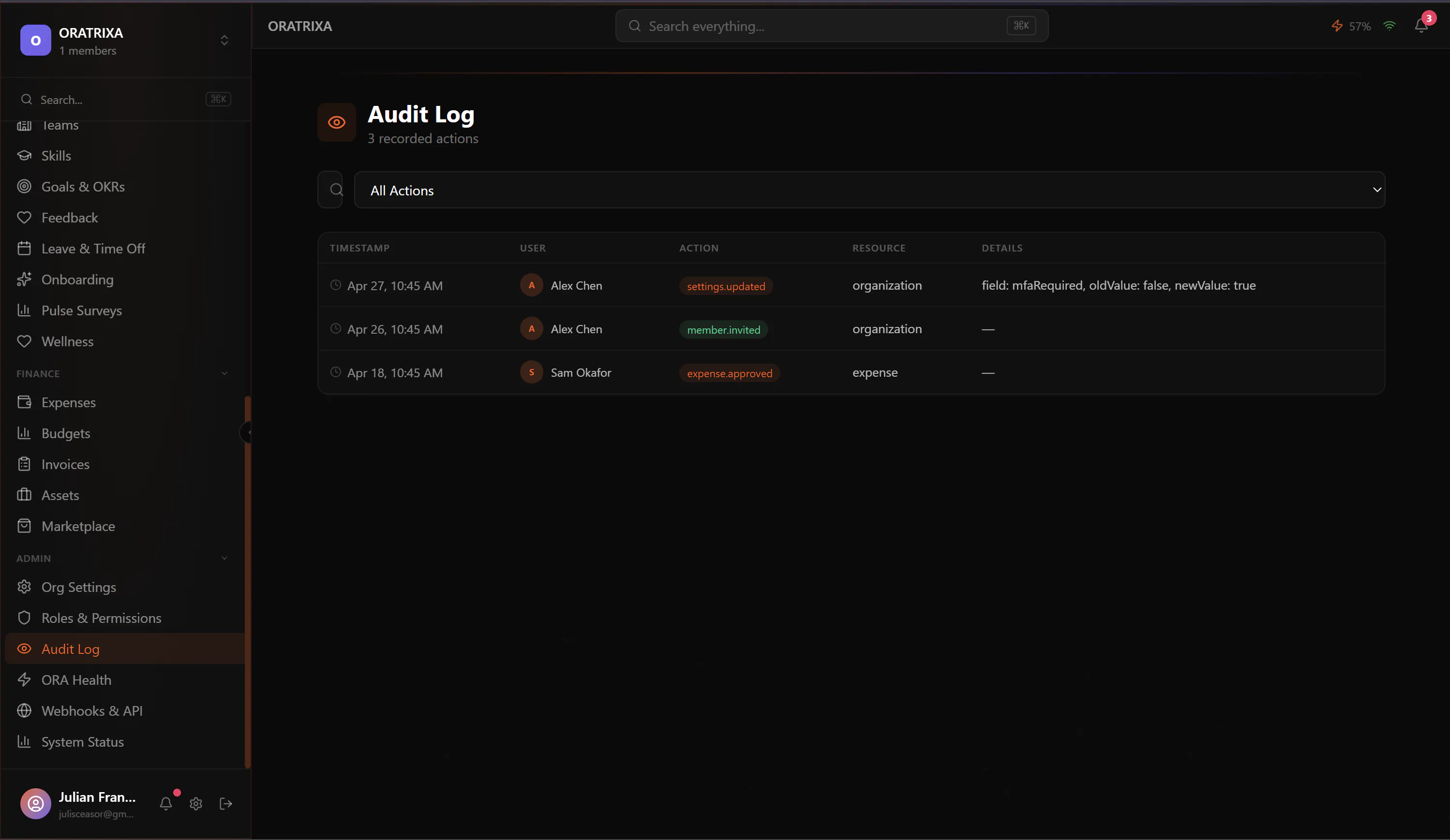Image resolution: width=1450 pixels, height=840 pixels.
Task: Click the log out icon
Action: [x=226, y=804]
